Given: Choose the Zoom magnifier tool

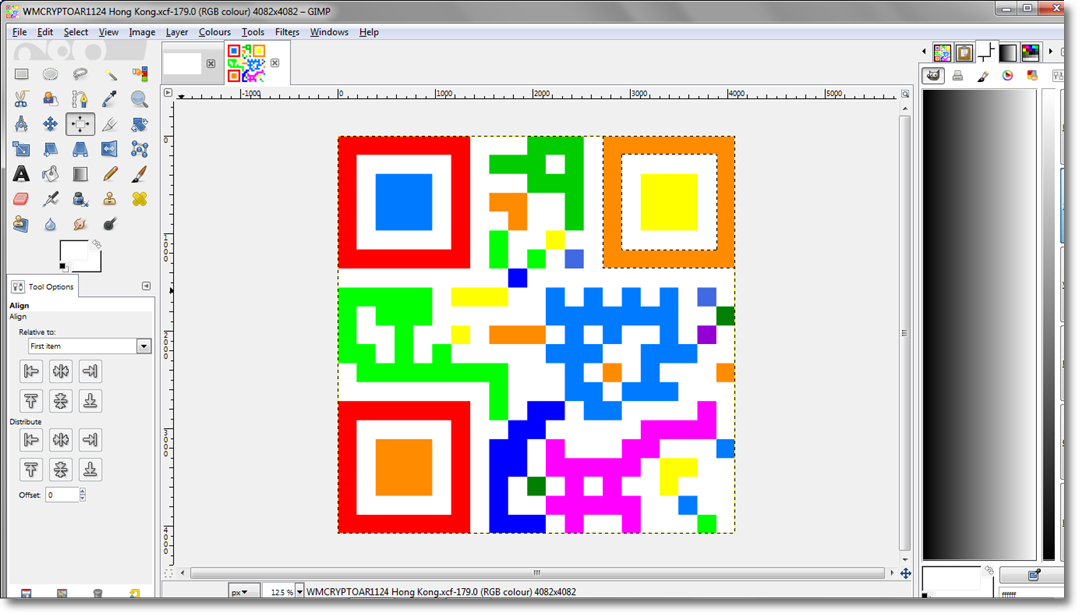Looking at the screenshot, I should 139,99.
